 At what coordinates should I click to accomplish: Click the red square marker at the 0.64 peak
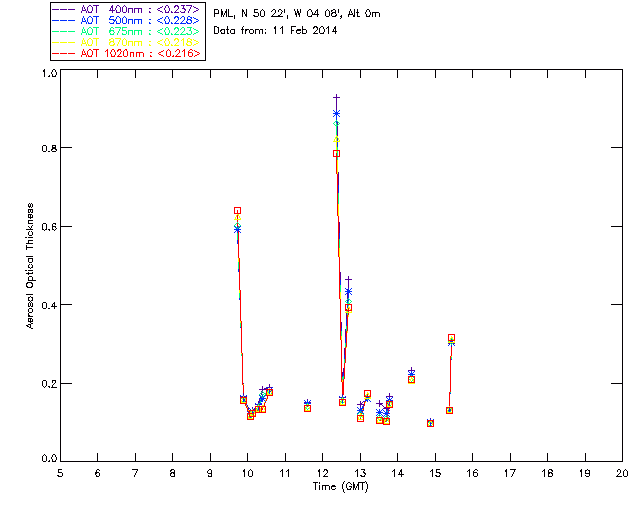click(x=237, y=211)
